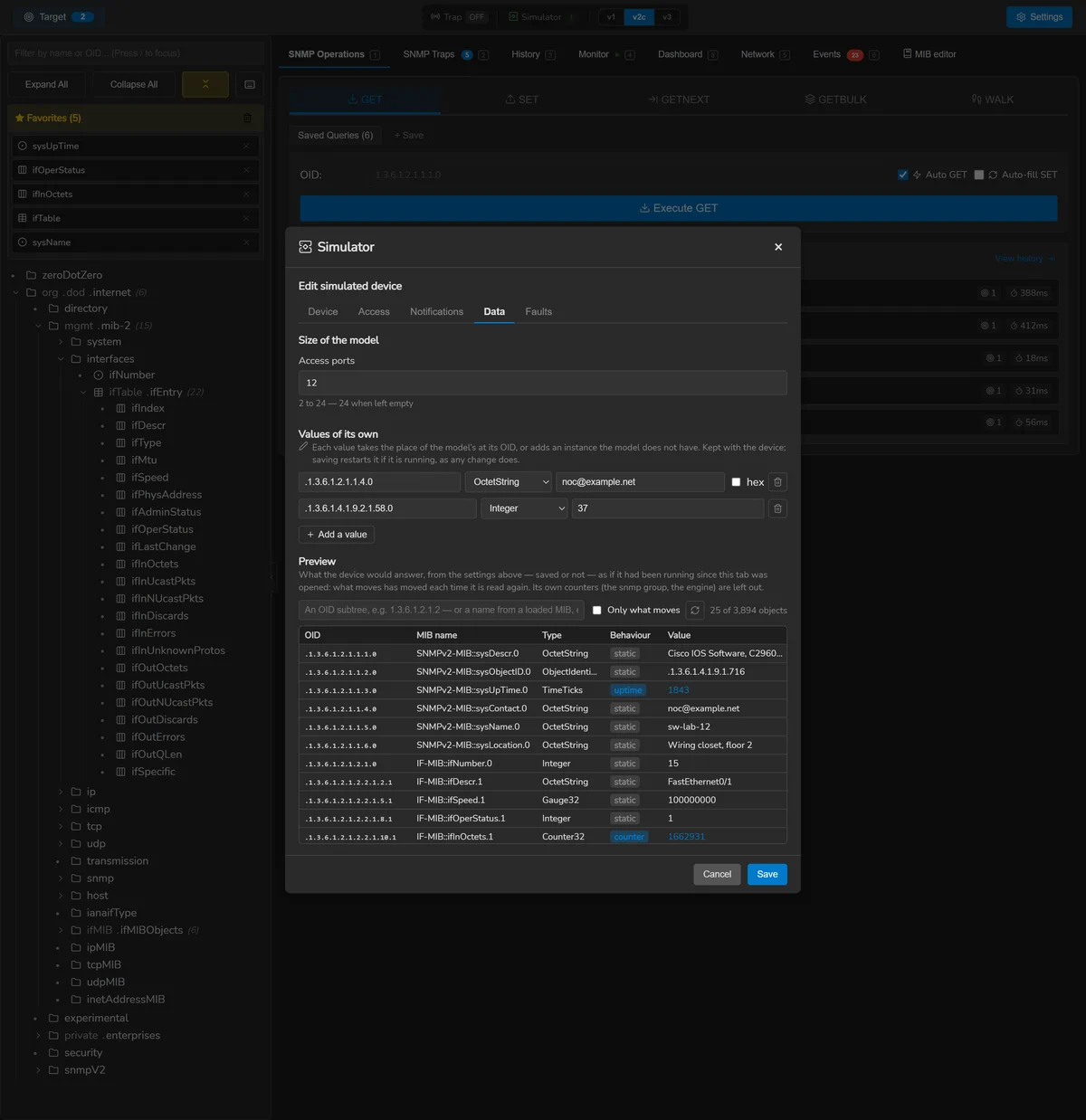Collapse the interfaces folder chevron

(x=61, y=359)
